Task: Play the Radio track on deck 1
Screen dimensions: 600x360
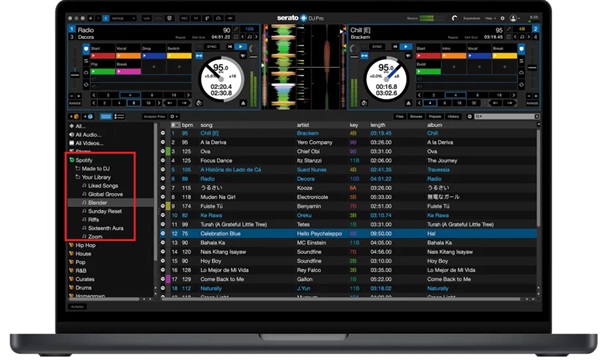Action: pos(240,47)
